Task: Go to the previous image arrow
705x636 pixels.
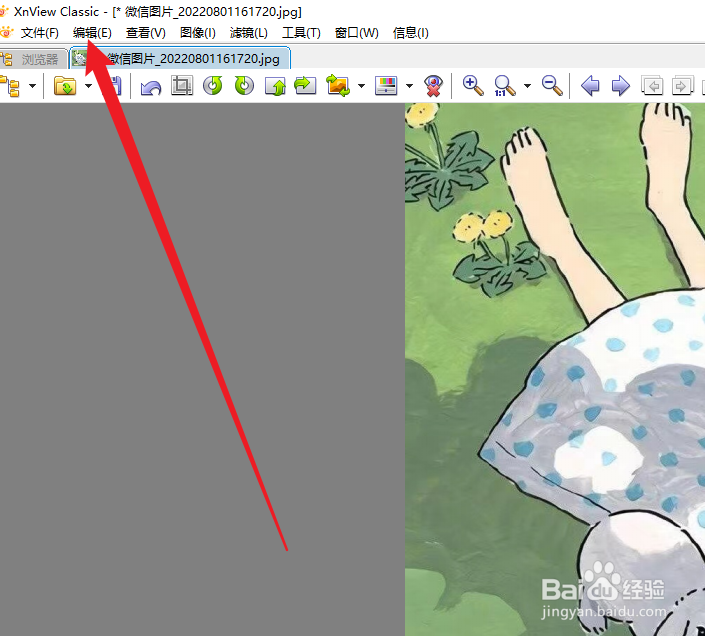Action: click(x=590, y=85)
